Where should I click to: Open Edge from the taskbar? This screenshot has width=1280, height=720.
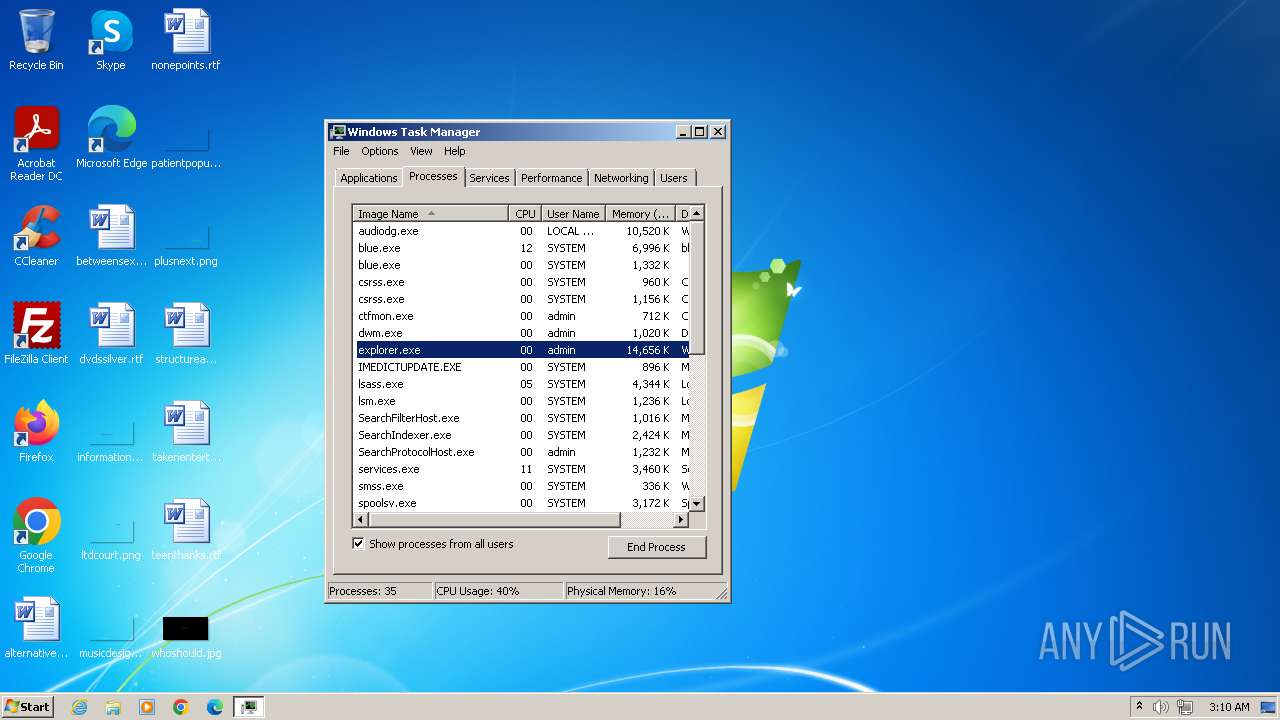pos(215,707)
